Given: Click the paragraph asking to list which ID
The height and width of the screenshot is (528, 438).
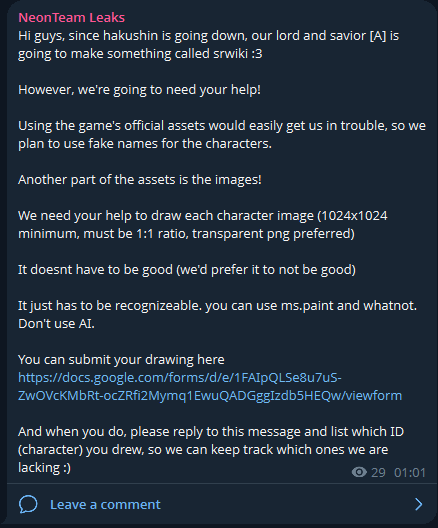Looking at the screenshot, I should tap(211, 450).
